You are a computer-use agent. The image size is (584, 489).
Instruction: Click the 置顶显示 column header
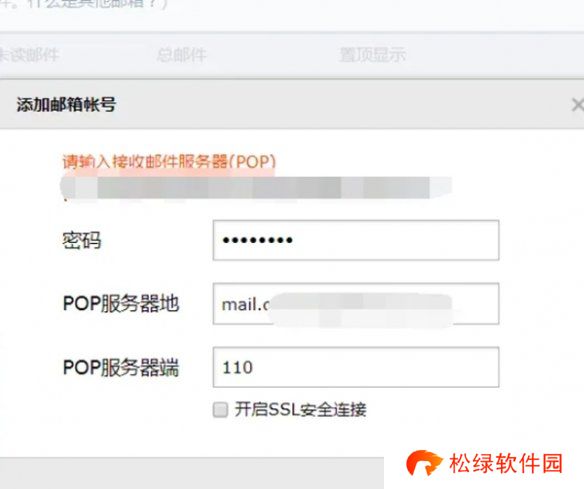click(x=372, y=55)
